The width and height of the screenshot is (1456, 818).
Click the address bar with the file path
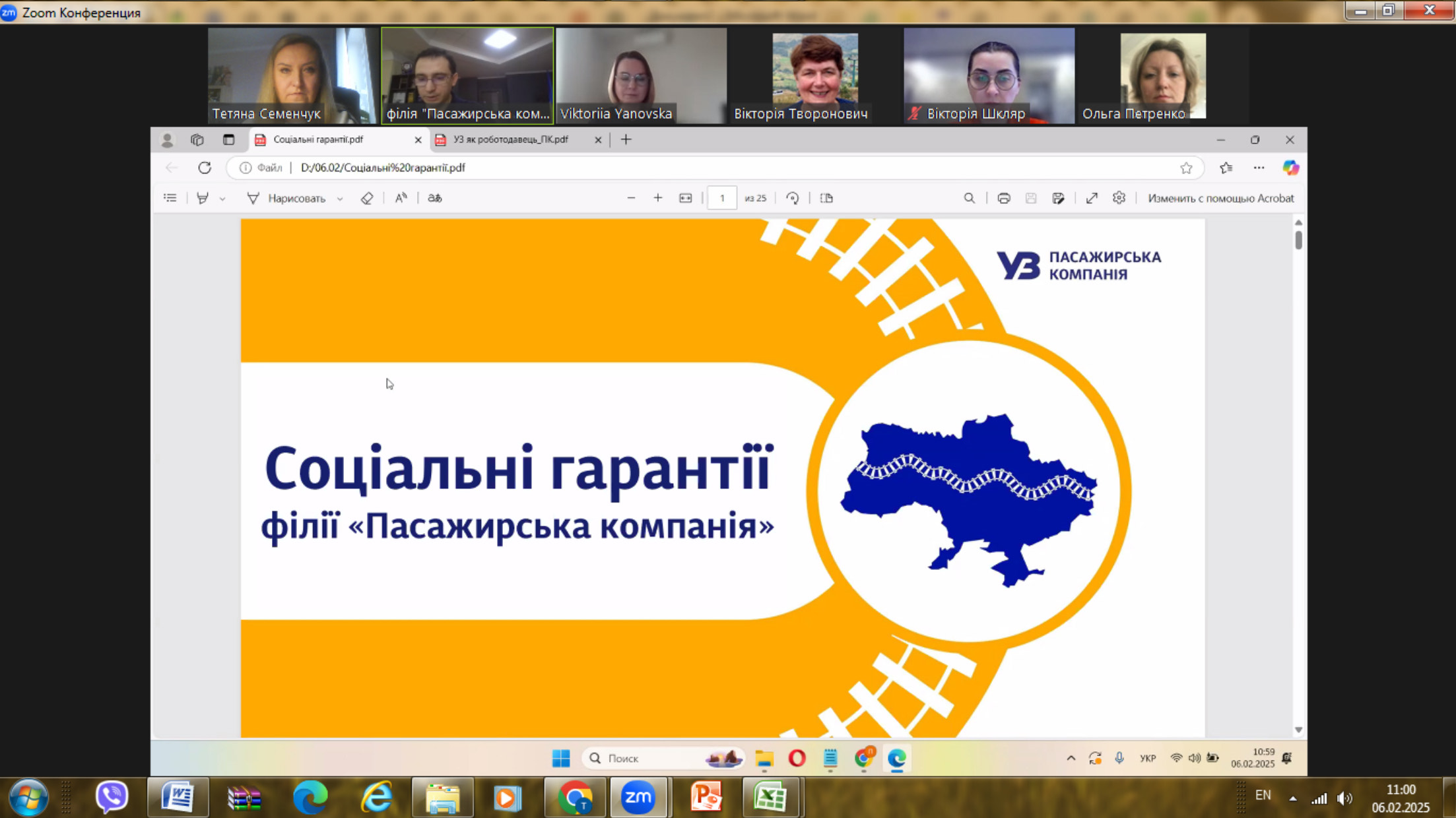point(715,168)
